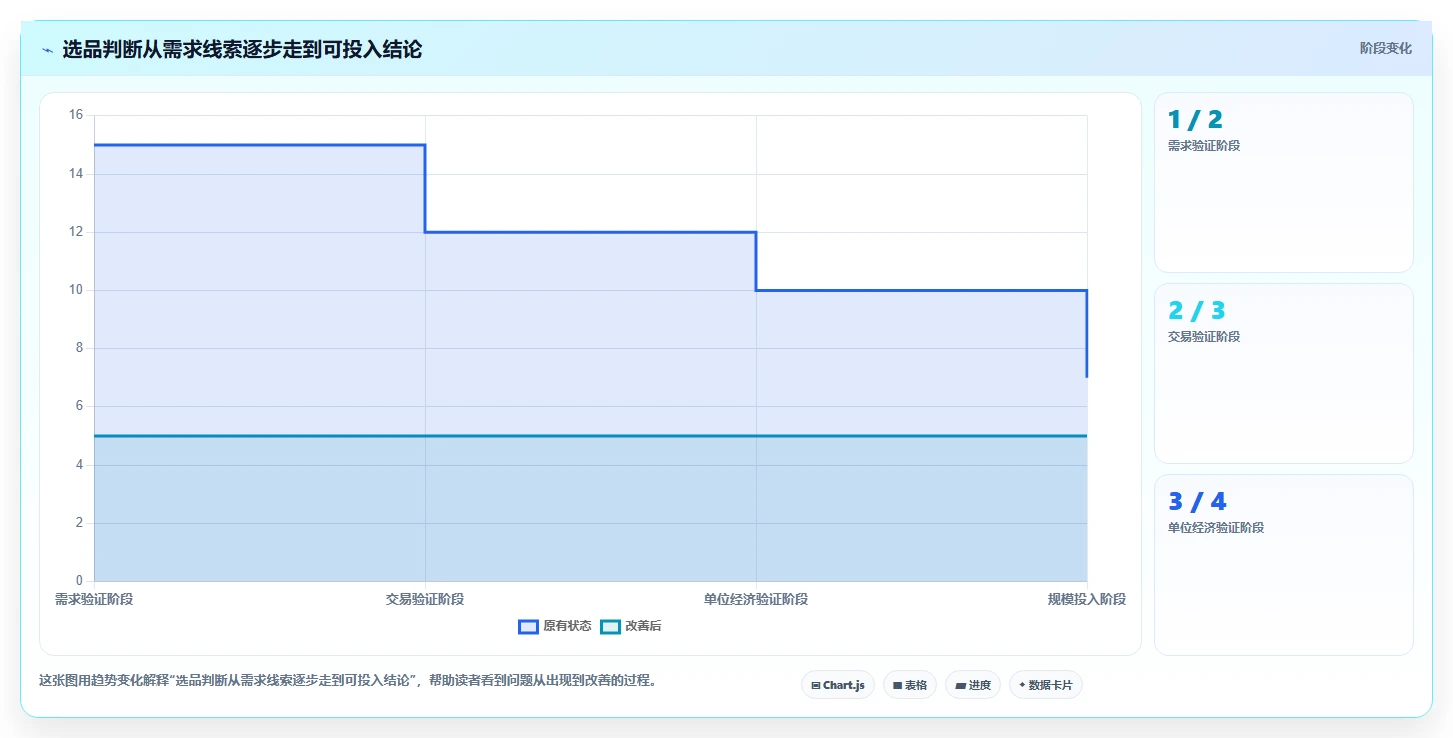Click the 规模投入阶段 x-axis label

point(1087,599)
